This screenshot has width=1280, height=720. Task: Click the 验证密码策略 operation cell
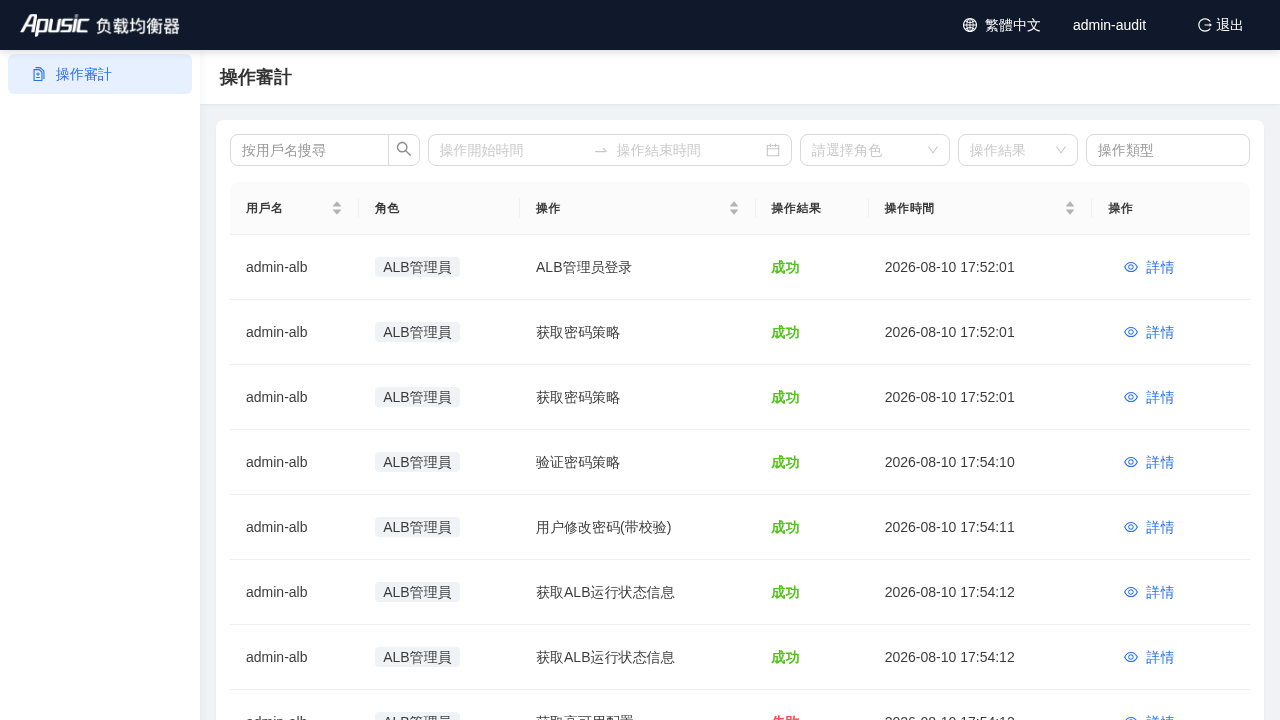pos(578,462)
